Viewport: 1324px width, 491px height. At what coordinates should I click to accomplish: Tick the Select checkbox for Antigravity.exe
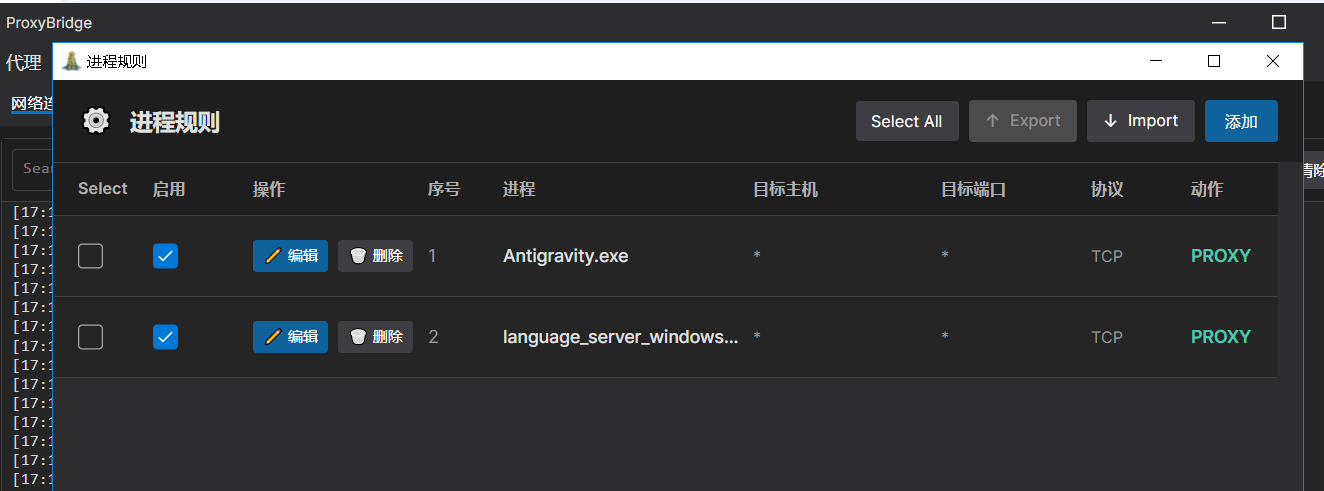tap(91, 257)
